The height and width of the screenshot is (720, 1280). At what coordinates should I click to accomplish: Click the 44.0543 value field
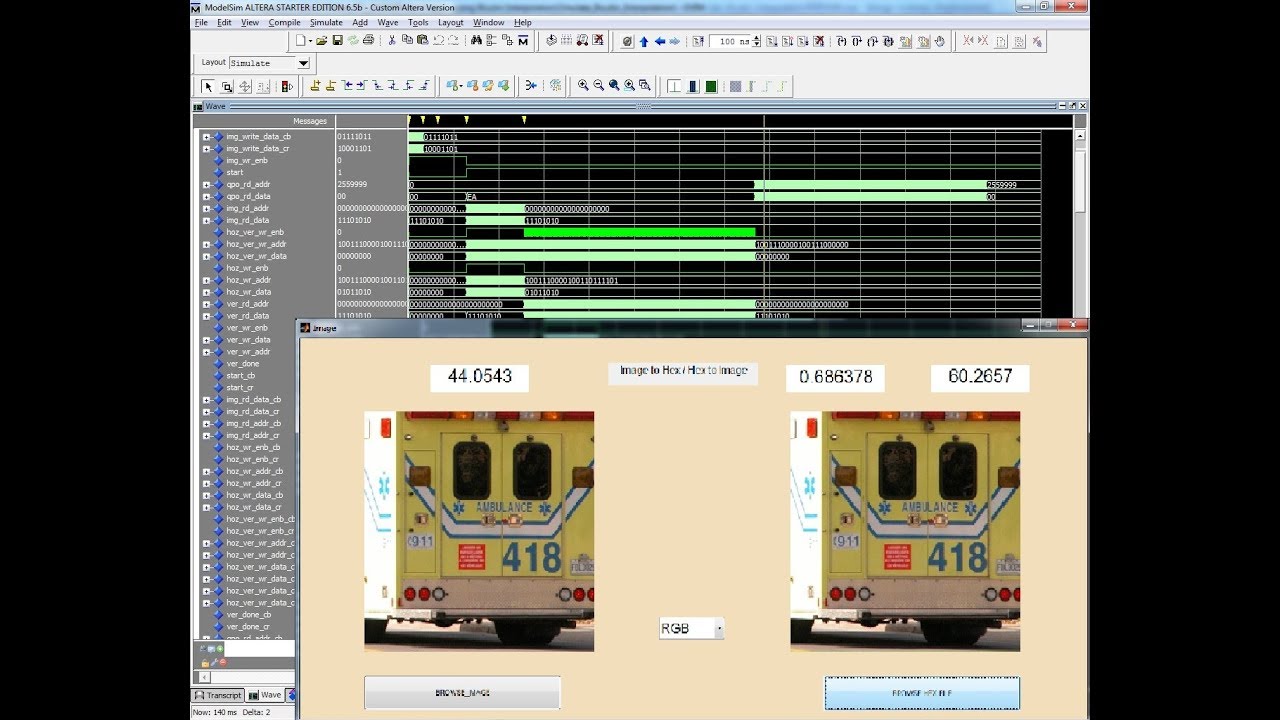480,377
